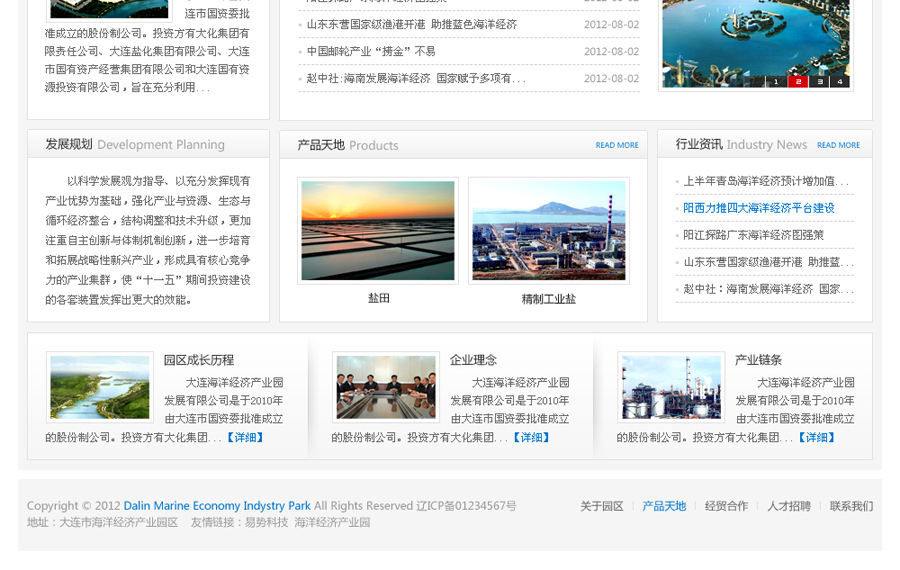
Task: Go to 关于园区 in the footer menu
Action: [x=601, y=506]
